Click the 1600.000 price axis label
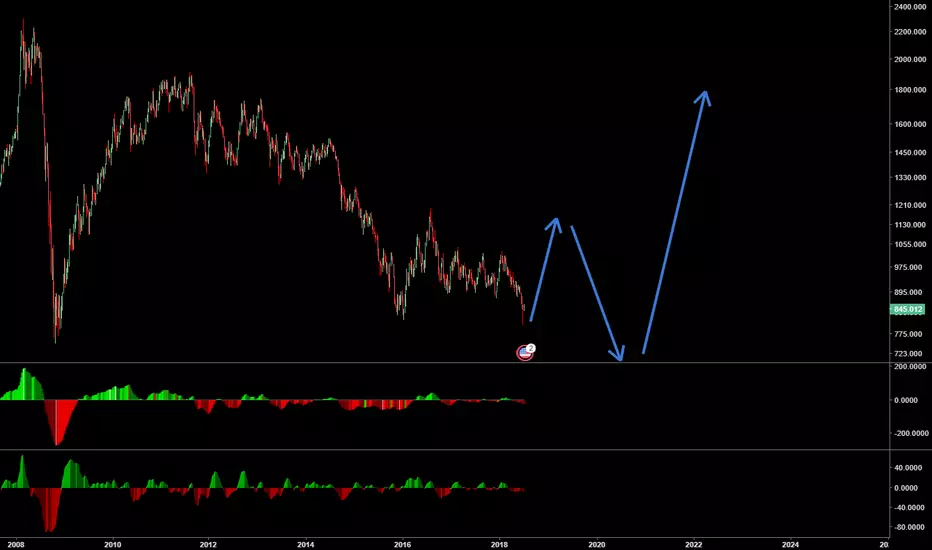This screenshot has height=550, width=932. [x=910, y=124]
